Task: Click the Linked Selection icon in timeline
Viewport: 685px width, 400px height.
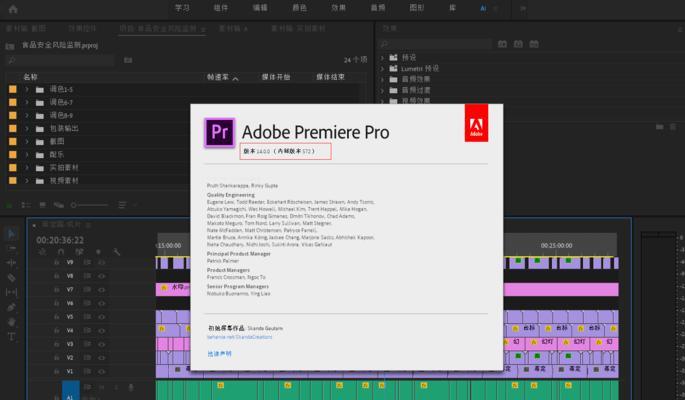Action: pyautogui.click(x=79, y=252)
